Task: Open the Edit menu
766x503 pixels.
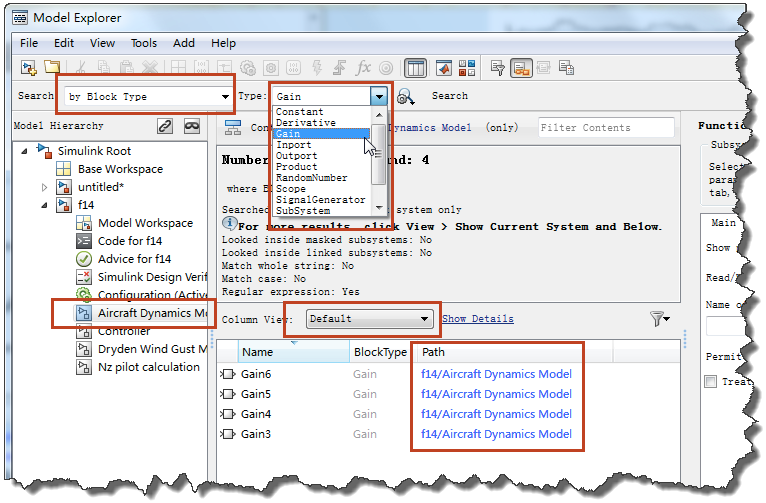Action: [x=64, y=43]
